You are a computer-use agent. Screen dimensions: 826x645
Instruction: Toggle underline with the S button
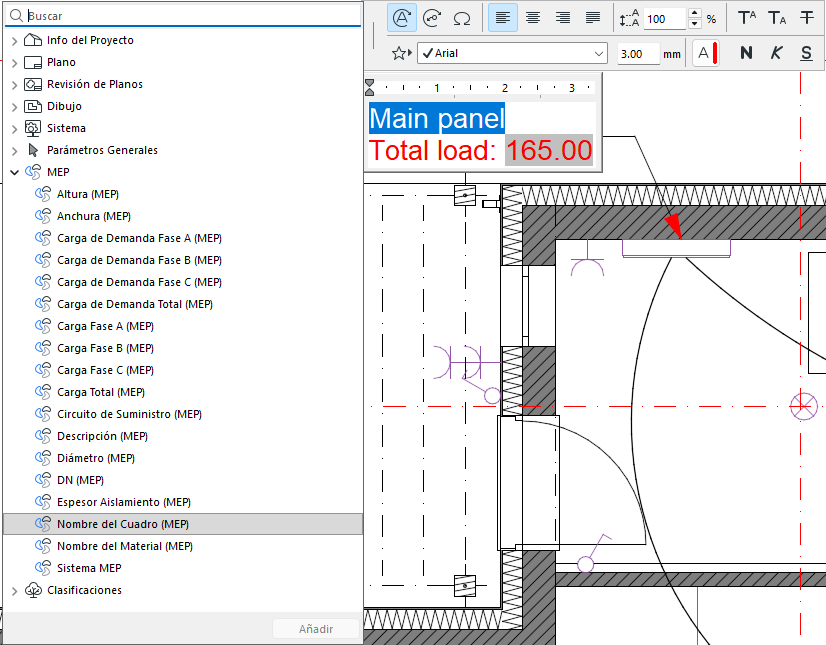[806, 53]
